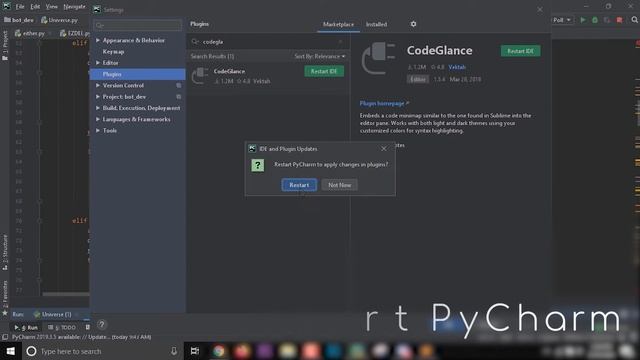Close the IDE and Plugin Updates dialog

[x=384, y=149]
